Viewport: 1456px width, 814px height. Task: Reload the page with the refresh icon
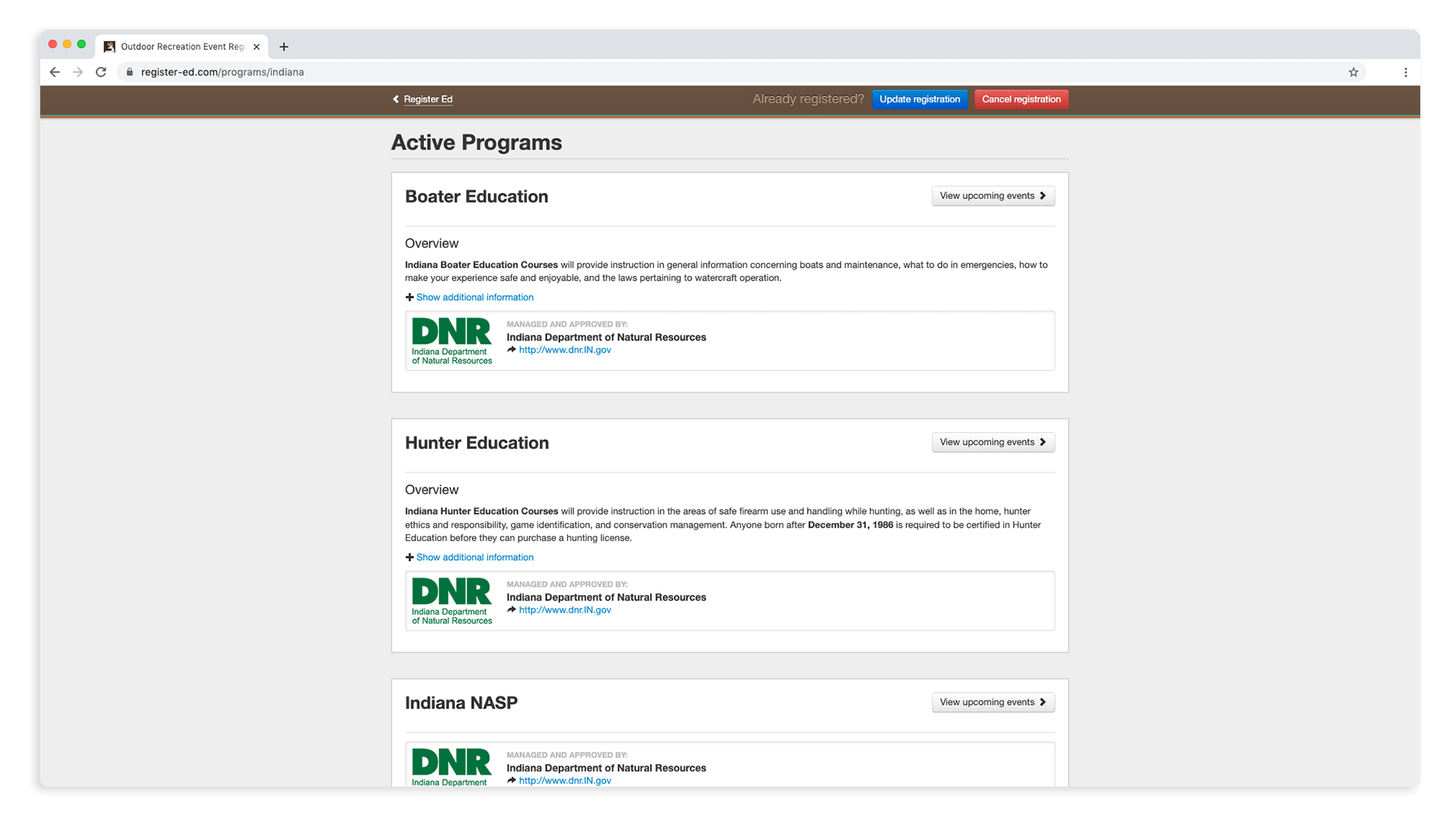pos(101,72)
